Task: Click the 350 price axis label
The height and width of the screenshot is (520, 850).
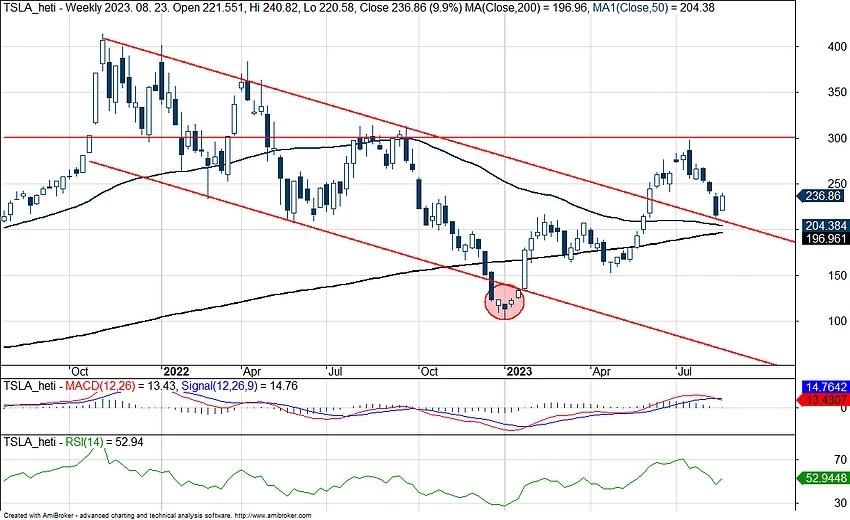Action: coord(837,92)
